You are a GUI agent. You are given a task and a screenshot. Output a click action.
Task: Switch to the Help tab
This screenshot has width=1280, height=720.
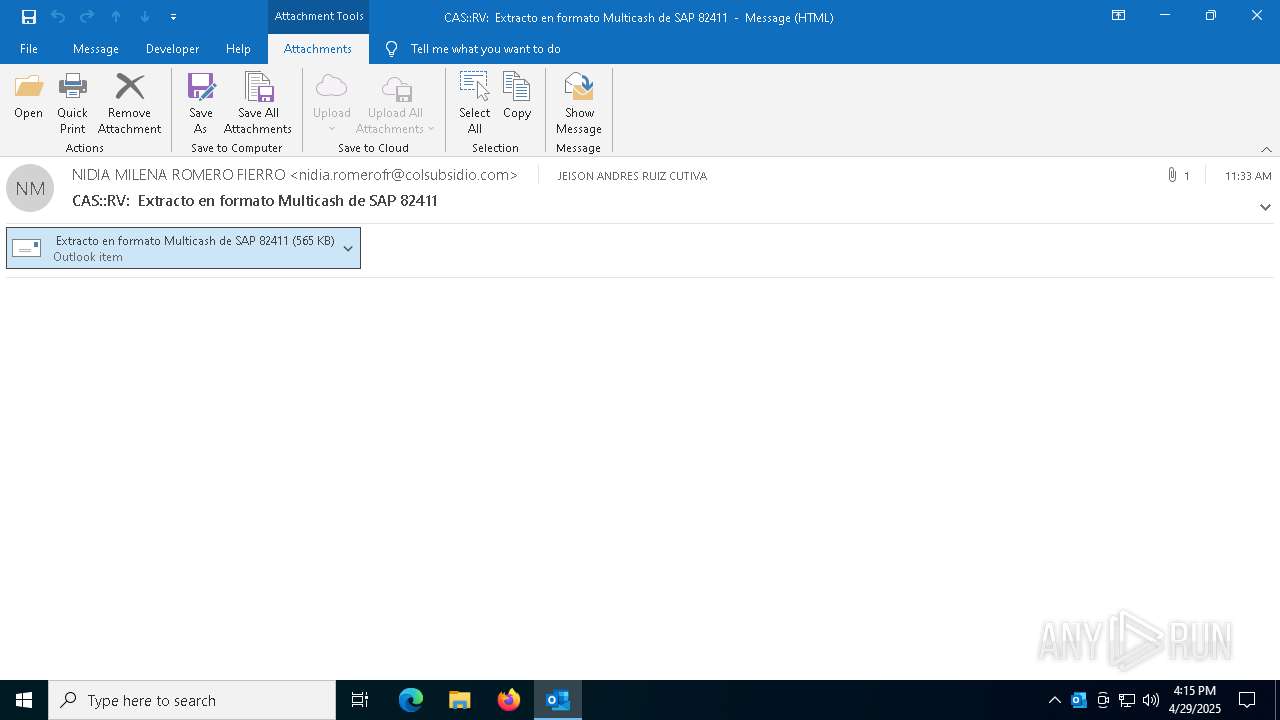click(238, 49)
